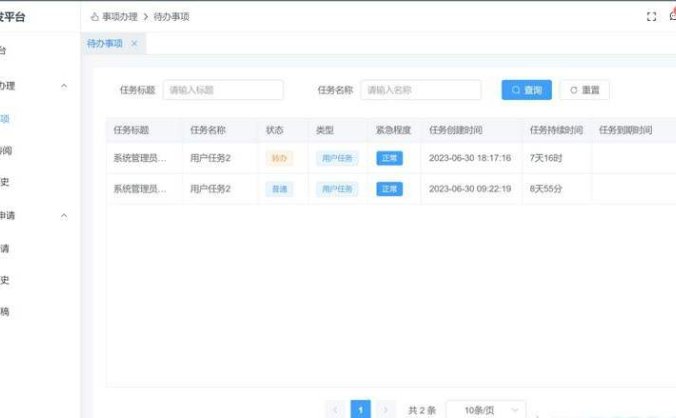Click 系统管理员 title in the 09:22:19 row
Screen dimensions: 676x418
pyautogui.click(x=140, y=189)
